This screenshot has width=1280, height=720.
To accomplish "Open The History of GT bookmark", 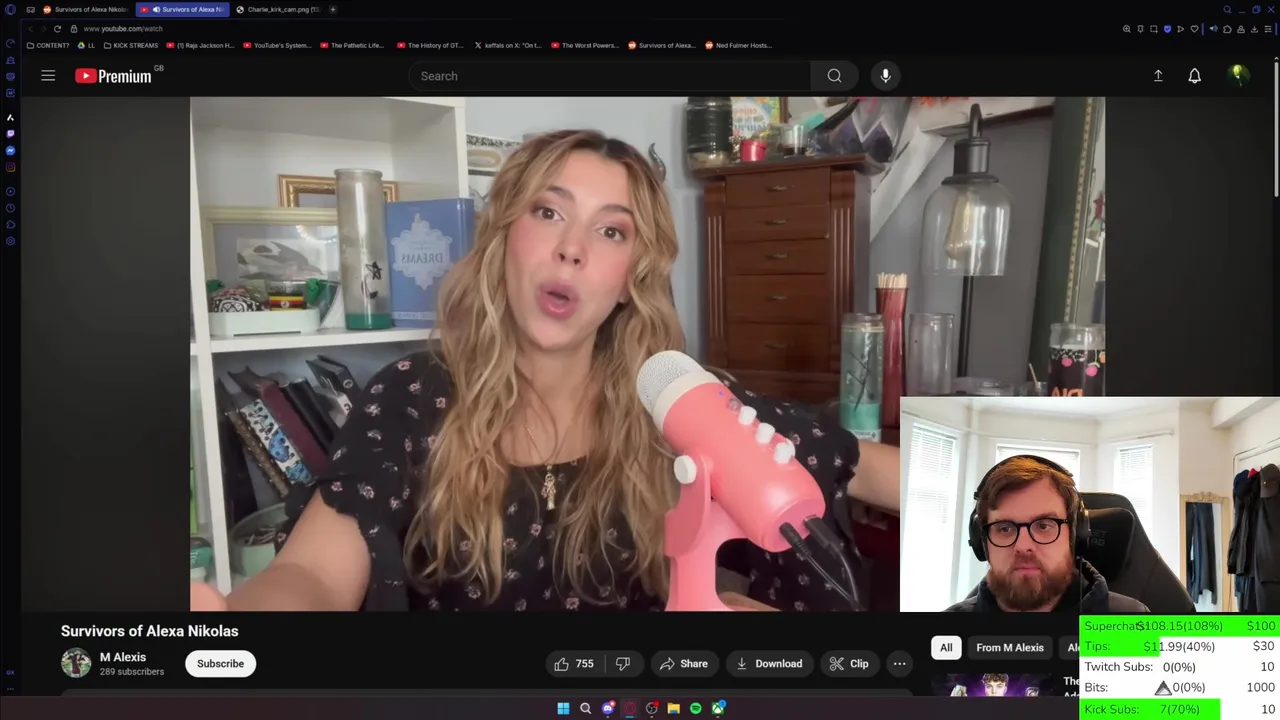I will (430, 45).
